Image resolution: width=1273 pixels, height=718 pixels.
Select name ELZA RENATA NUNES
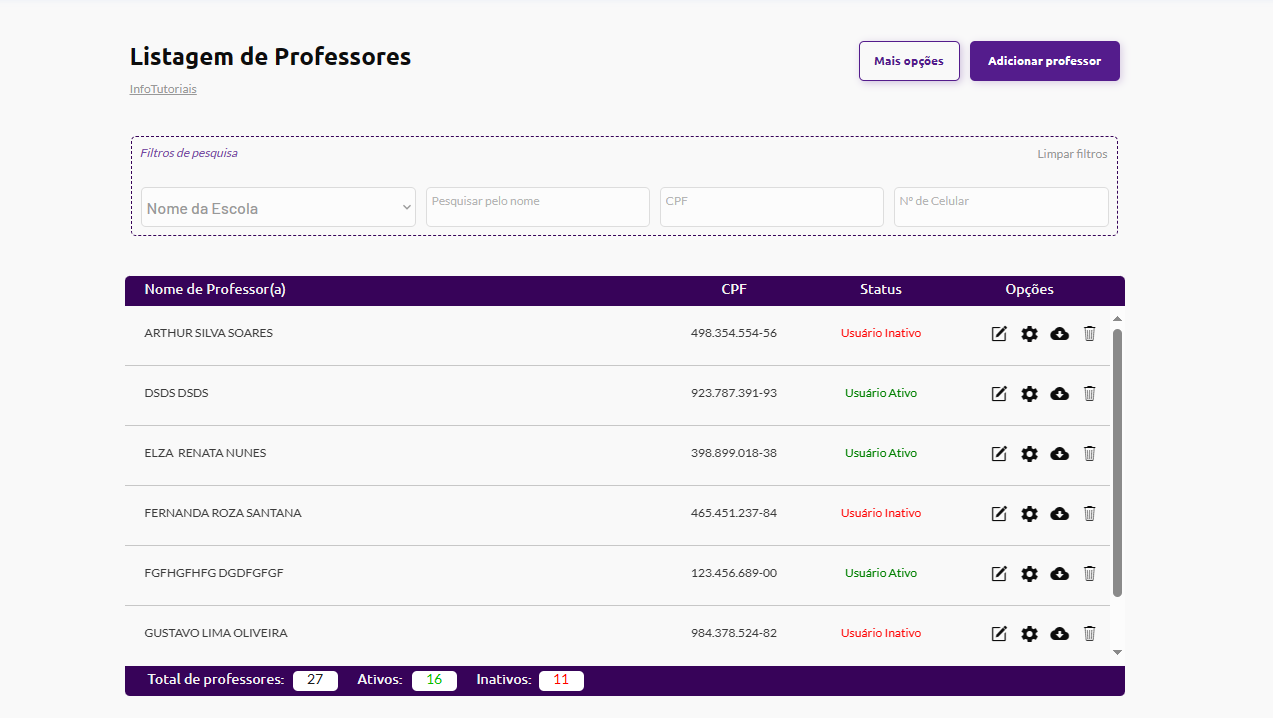205,453
